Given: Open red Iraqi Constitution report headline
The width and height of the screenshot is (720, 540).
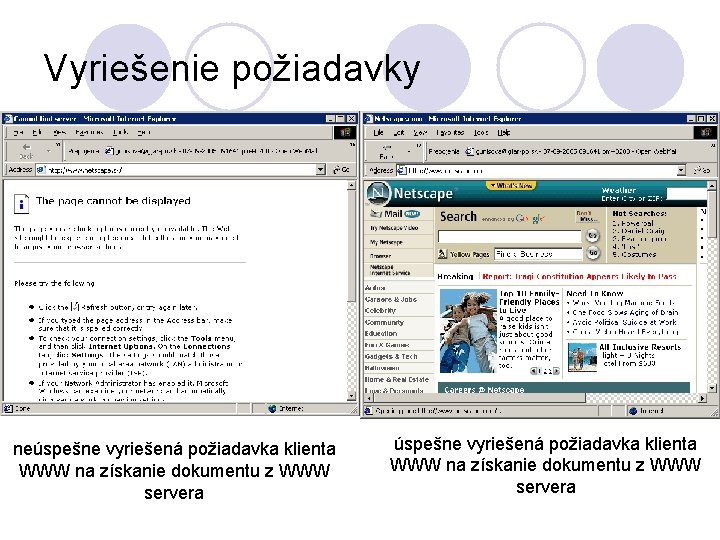Looking at the screenshot, I should (x=579, y=276).
